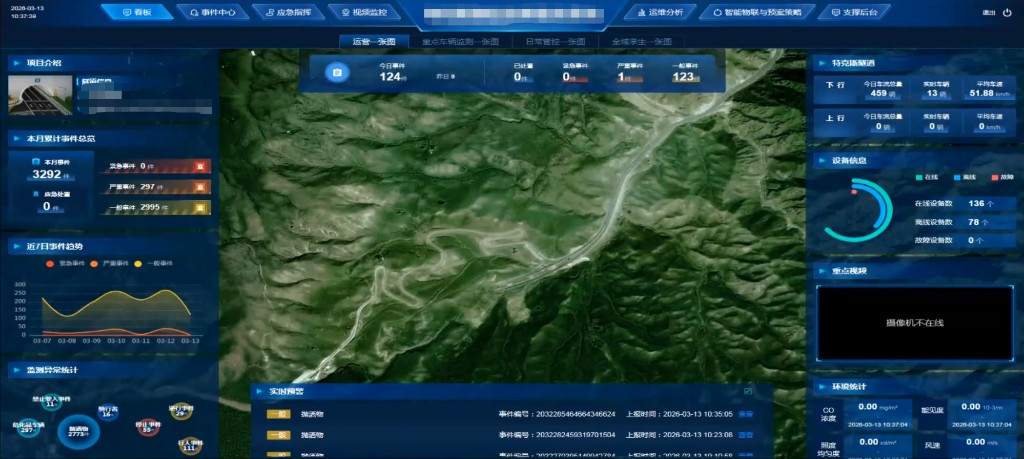Click the 应急处置 small blue icon
Viewport: 1024px width, 459px height.
tap(36, 194)
